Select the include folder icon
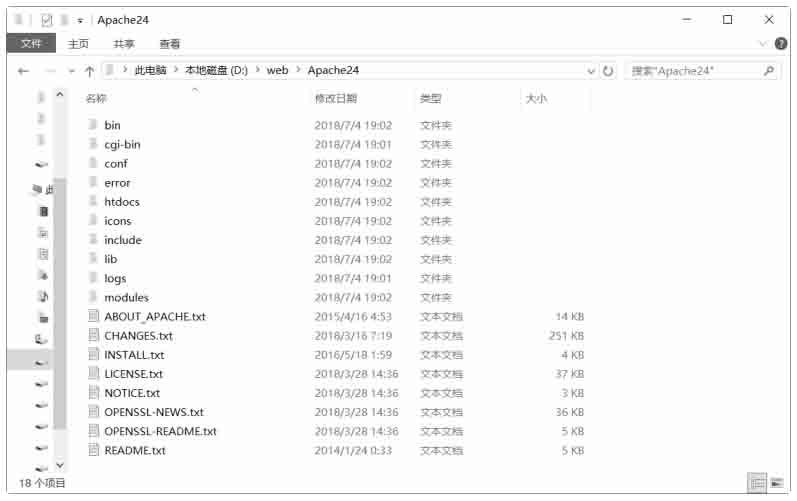The image size is (797, 501). [x=93, y=239]
